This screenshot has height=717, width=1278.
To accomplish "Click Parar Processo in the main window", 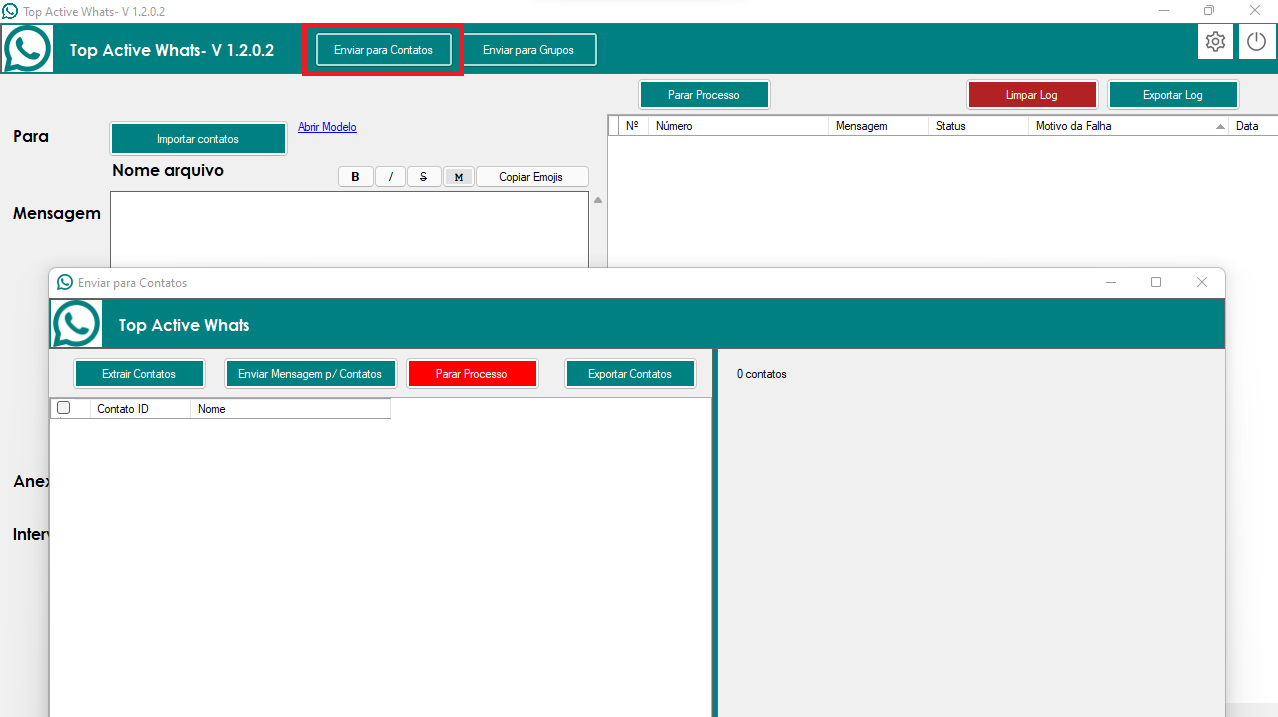I will [704, 95].
